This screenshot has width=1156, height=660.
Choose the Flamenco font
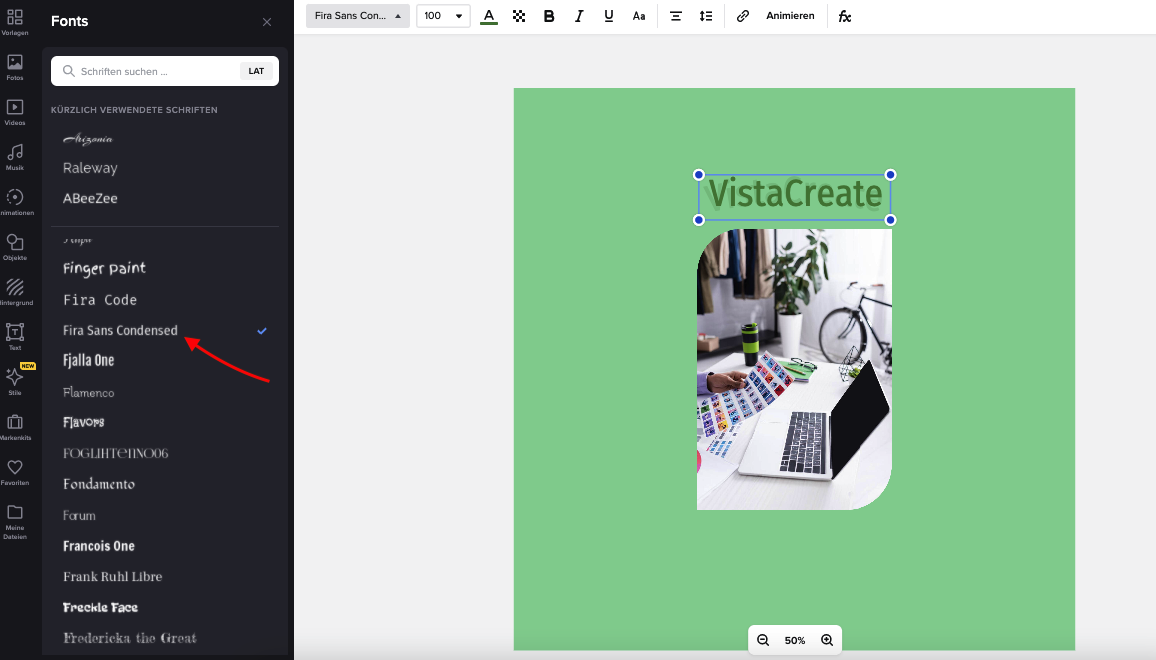pos(88,392)
